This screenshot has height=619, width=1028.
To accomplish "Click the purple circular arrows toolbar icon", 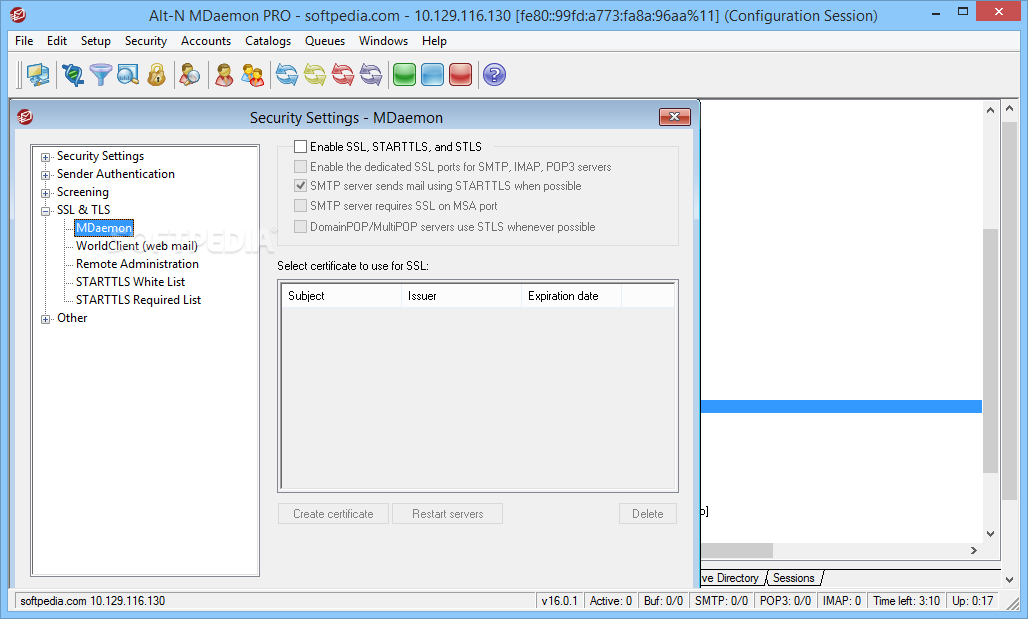I will point(371,75).
